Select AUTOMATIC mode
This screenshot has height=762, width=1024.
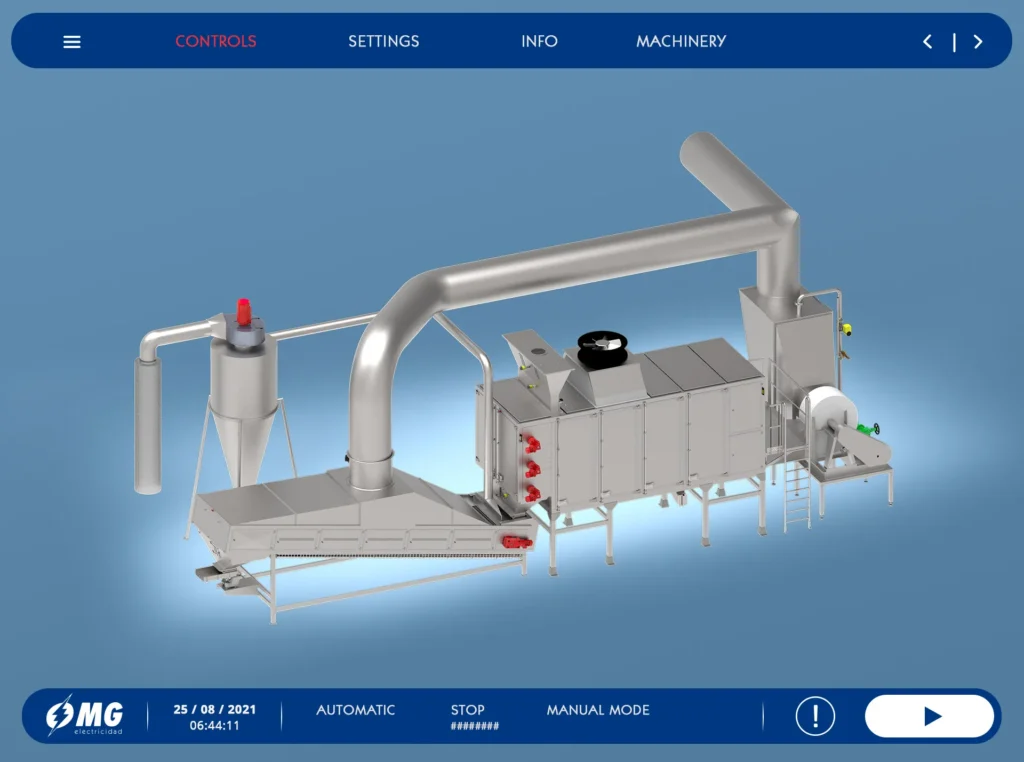coord(355,710)
